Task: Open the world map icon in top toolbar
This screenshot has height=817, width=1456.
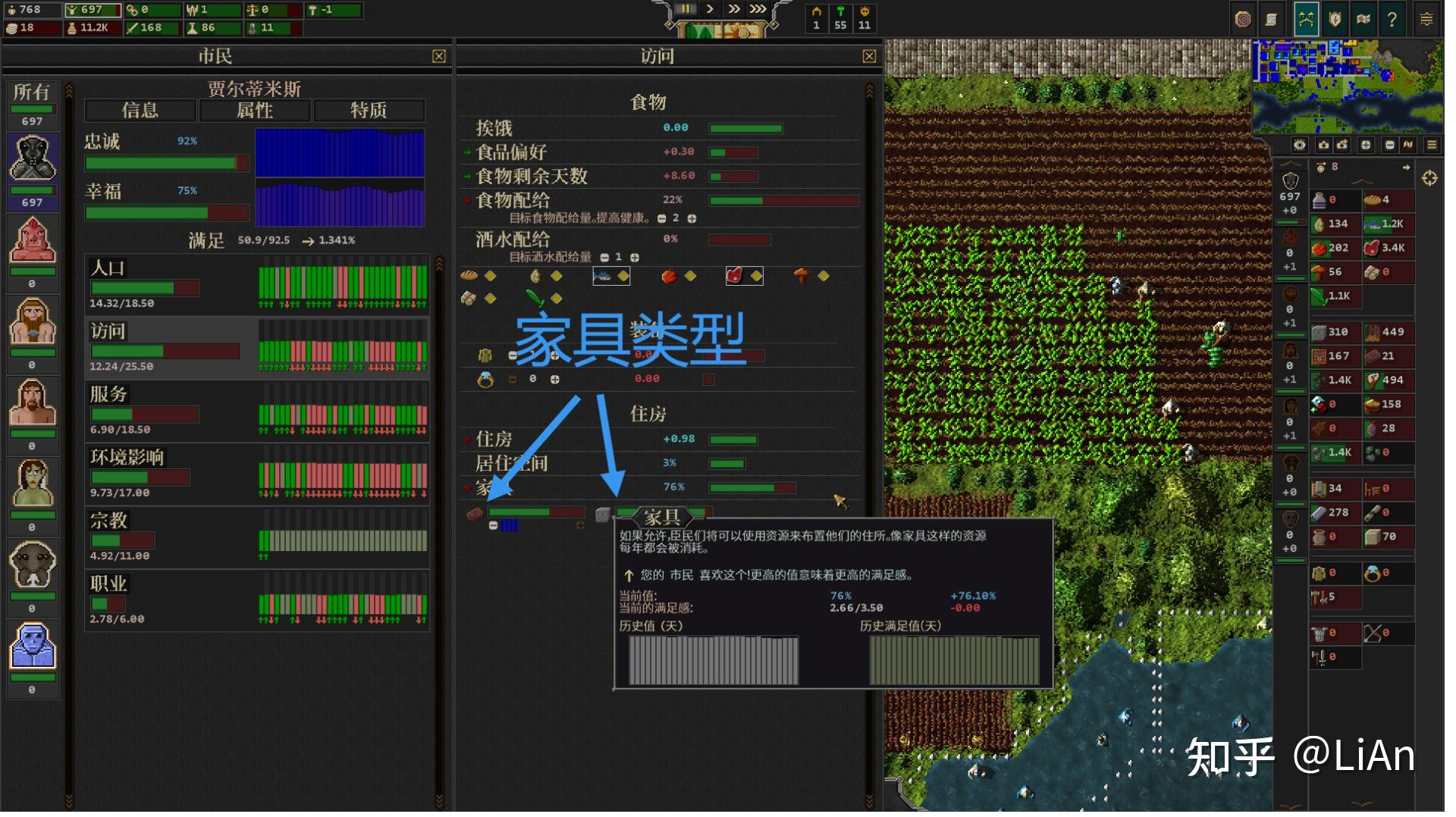Action: tap(1364, 18)
